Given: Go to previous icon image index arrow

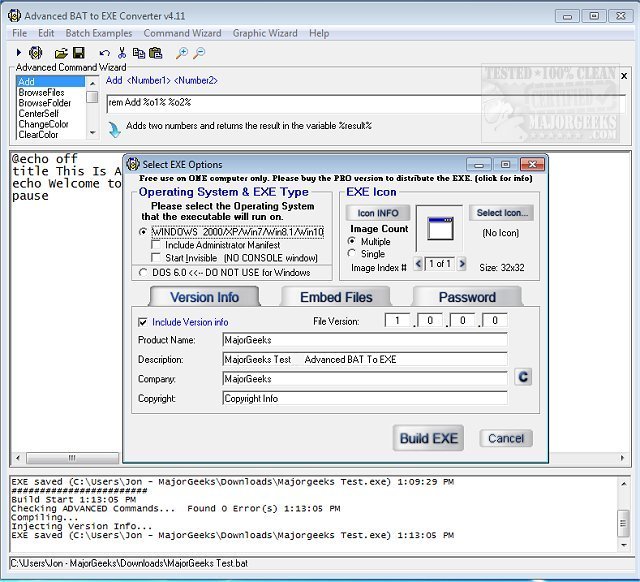Looking at the screenshot, I should tap(418, 264).
